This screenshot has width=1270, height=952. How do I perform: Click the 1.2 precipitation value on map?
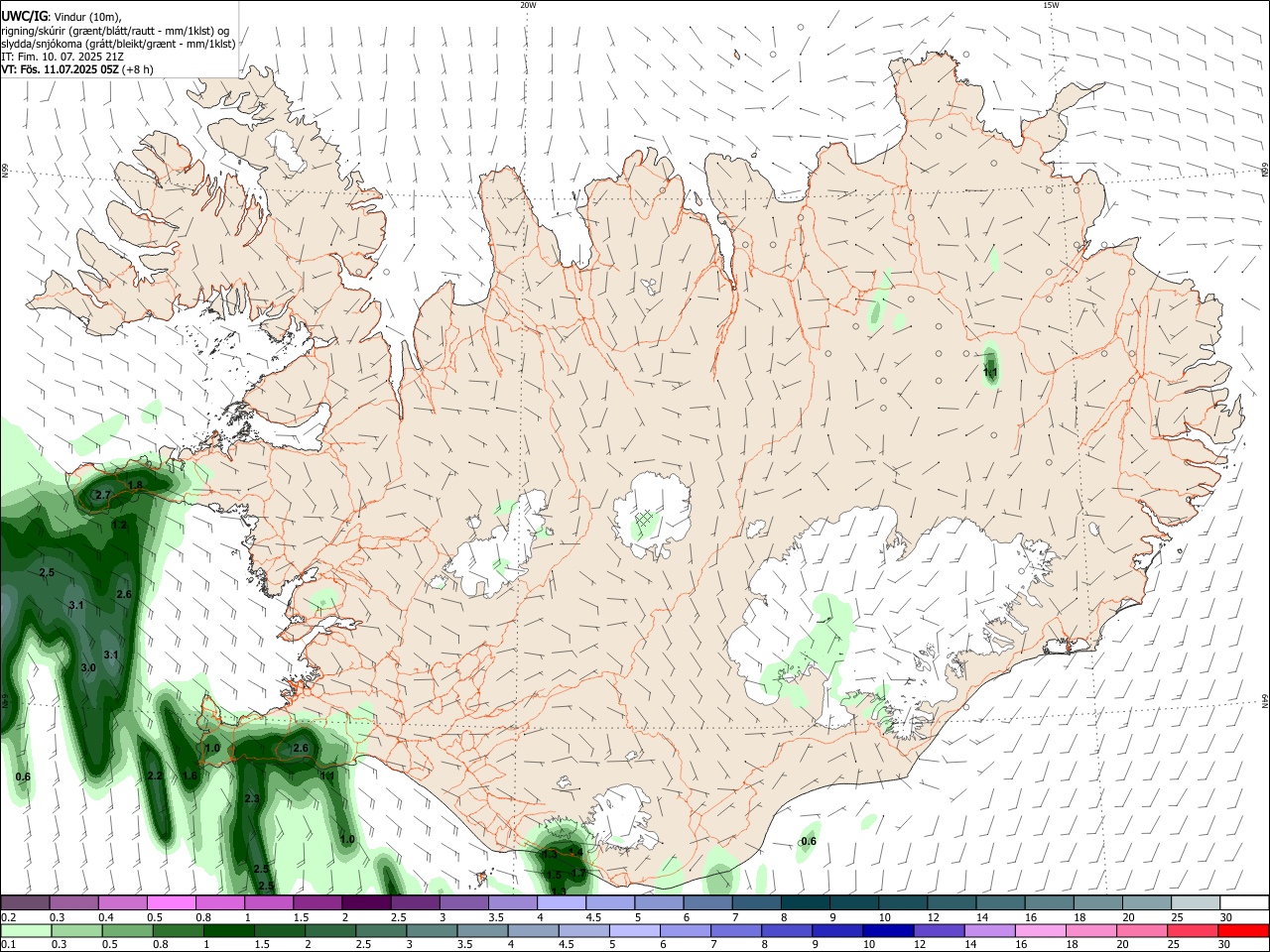click(119, 525)
